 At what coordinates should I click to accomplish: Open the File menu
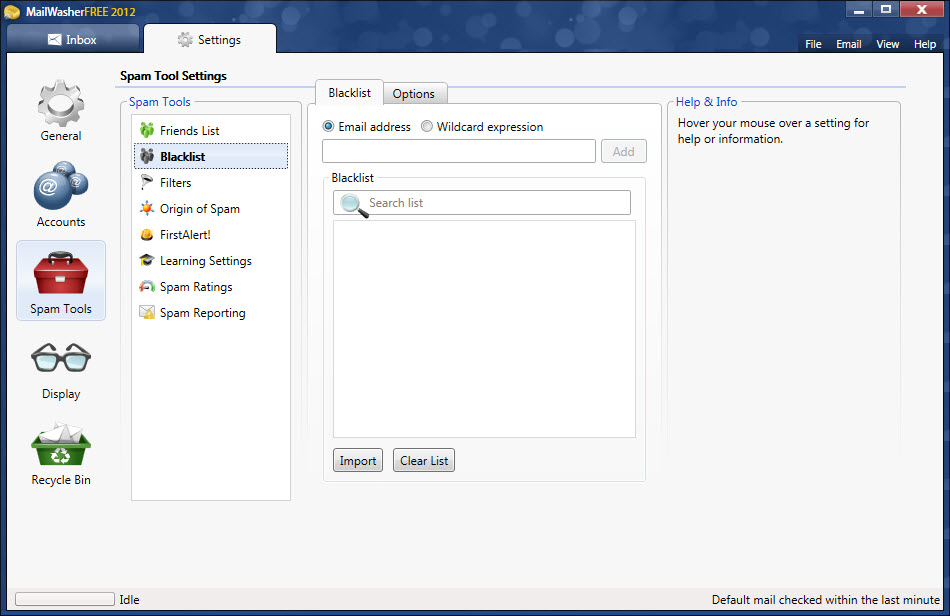pyautogui.click(x=813, y=44)
